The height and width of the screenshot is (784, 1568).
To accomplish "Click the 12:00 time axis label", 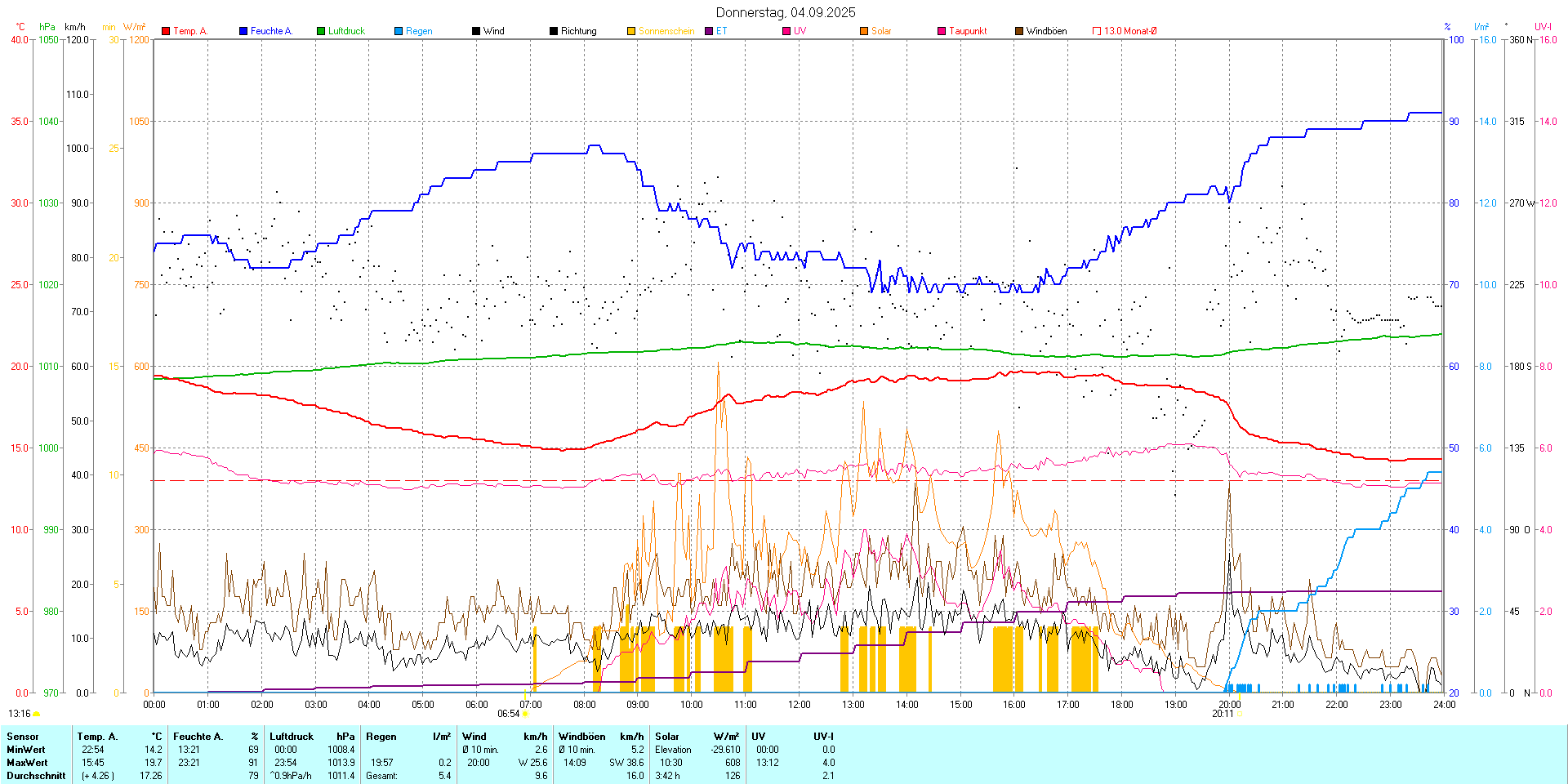I will pyautogui.click(x=799, y=705).
